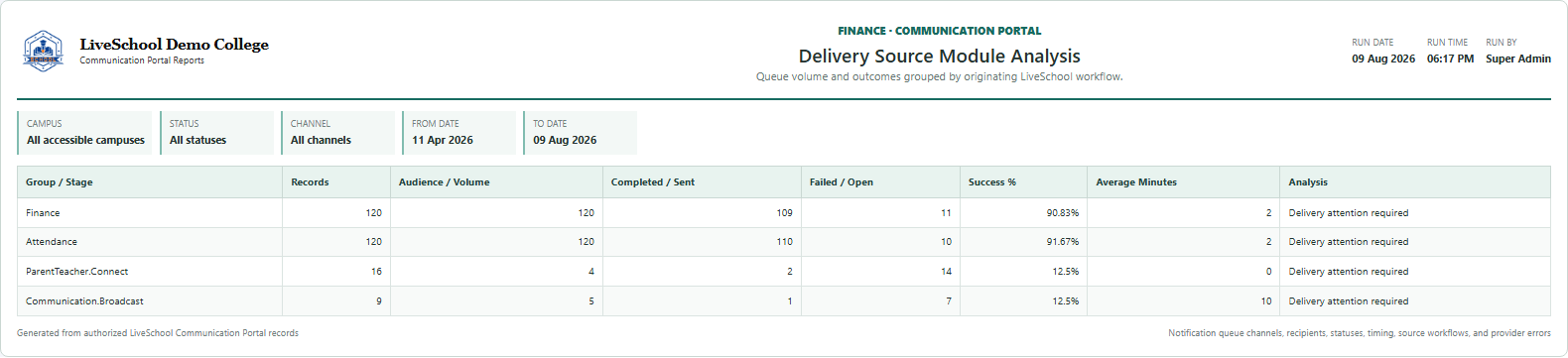The image size is (1568, 358).
Task: Select the 'ParentTeacher.Connect' row name
Action: (76, 272)
